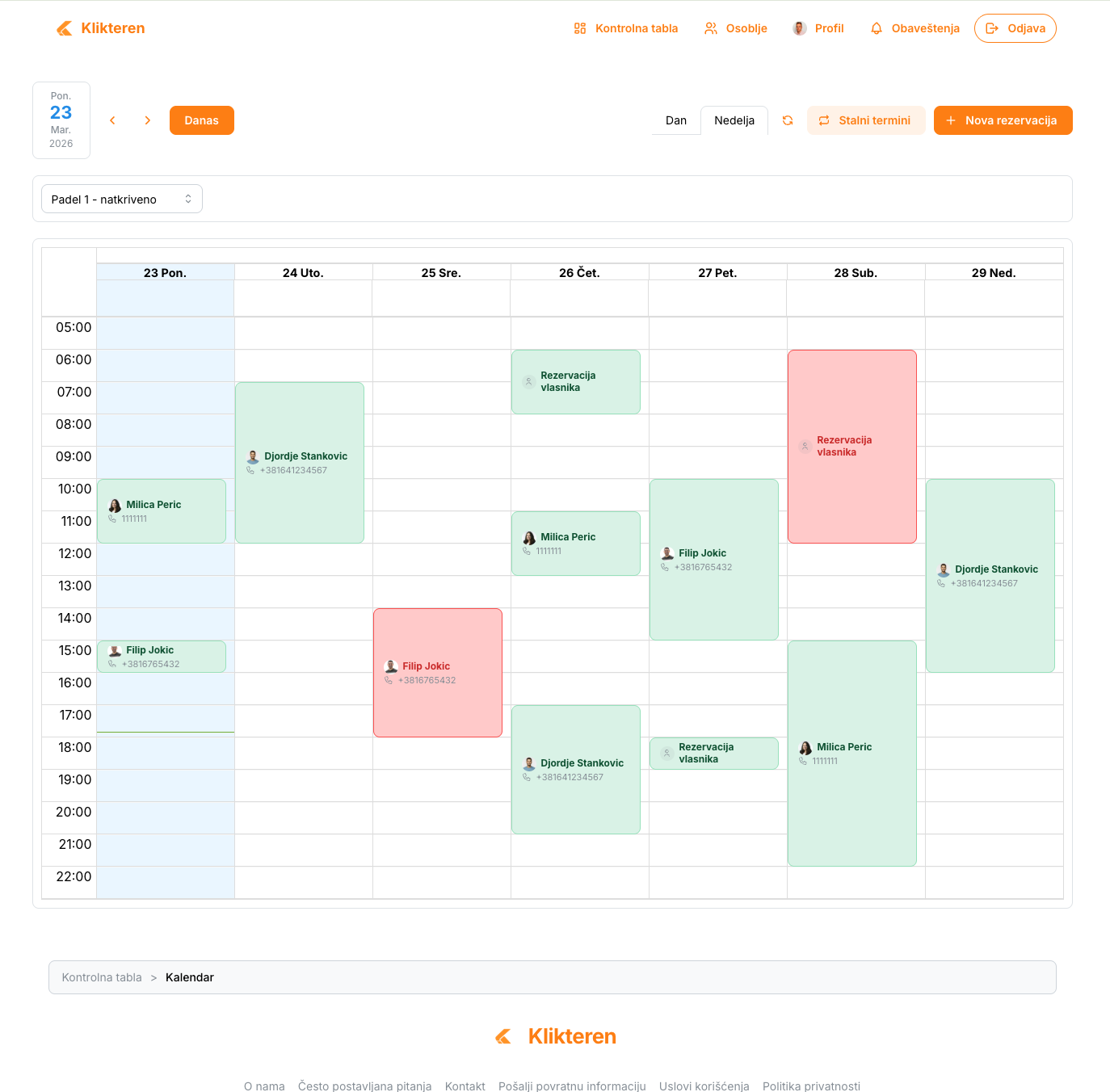Click the previous week chevron

coord(112,120)
